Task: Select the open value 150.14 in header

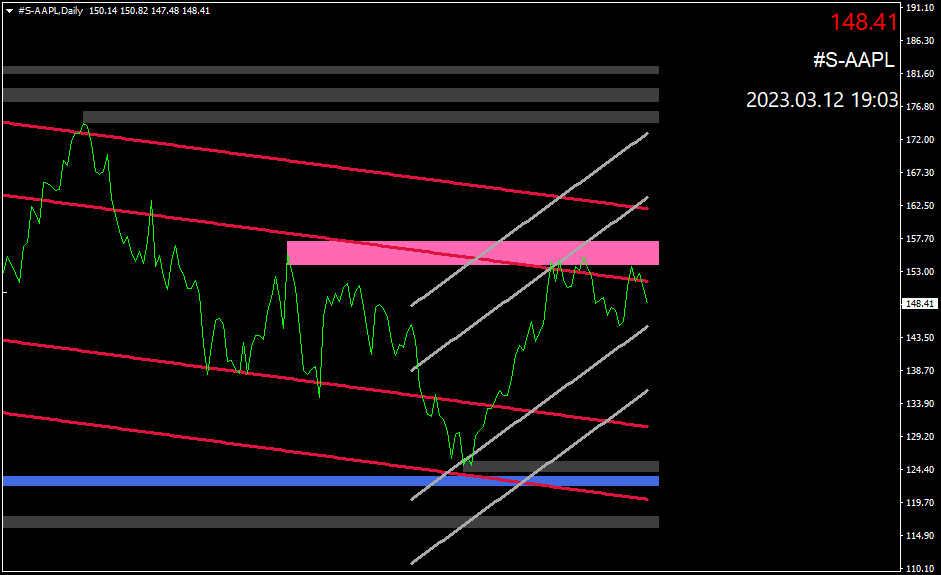Action: coord(103,11)
